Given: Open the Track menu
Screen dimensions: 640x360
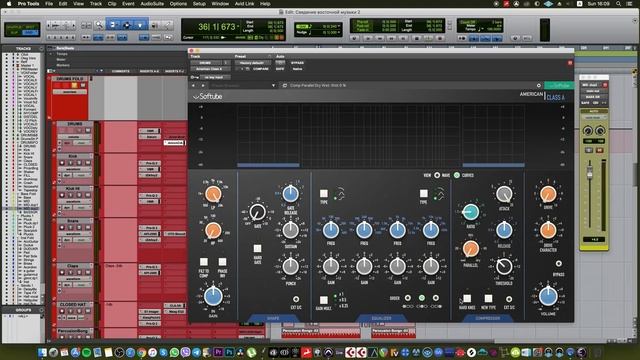Looking at the screenshot, I should (x=96, y=4).
